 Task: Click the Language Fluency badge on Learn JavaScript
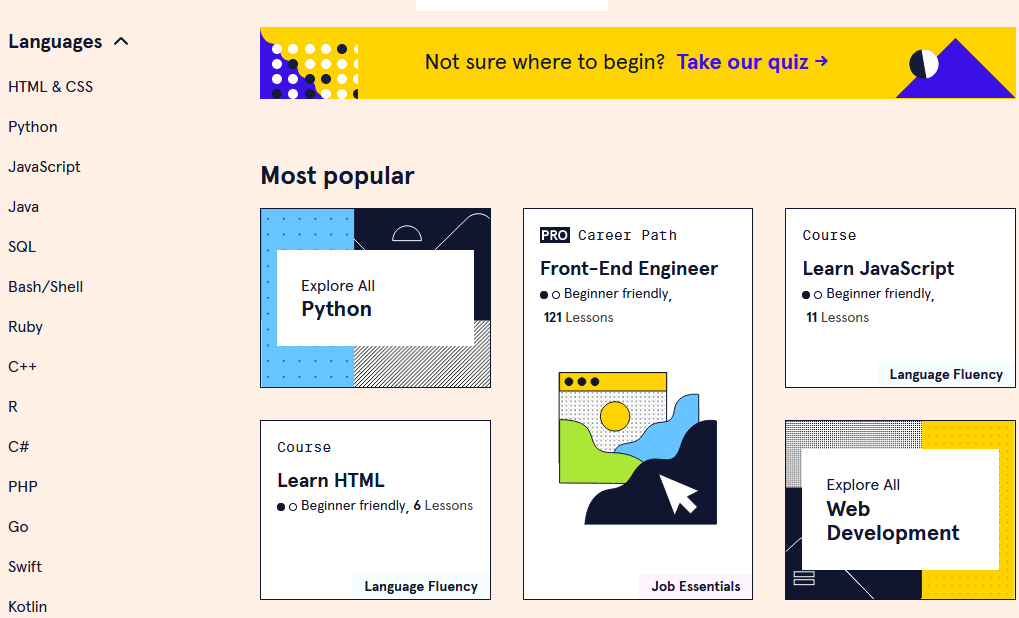click(x=945, y=374)
